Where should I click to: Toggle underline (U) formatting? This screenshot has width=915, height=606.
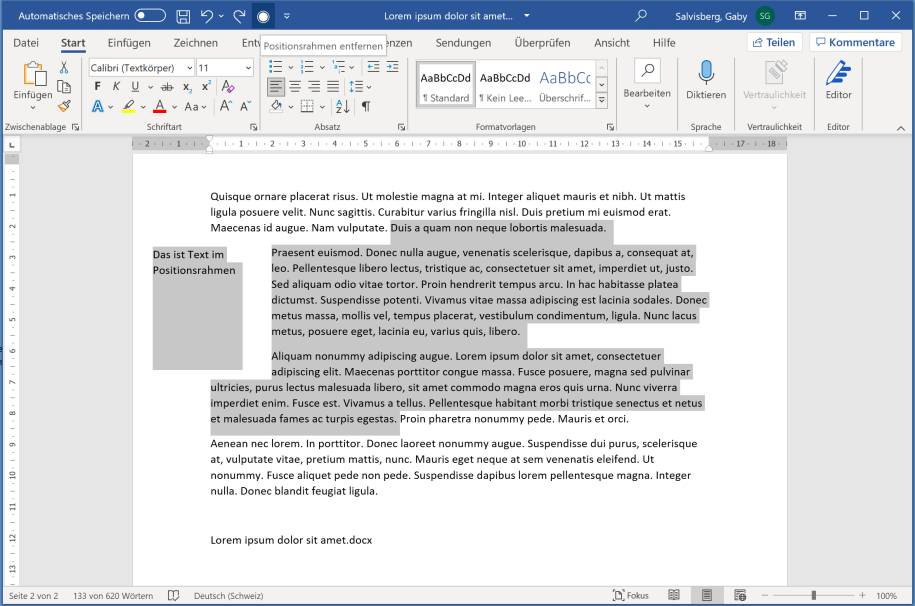click(135, 86)
